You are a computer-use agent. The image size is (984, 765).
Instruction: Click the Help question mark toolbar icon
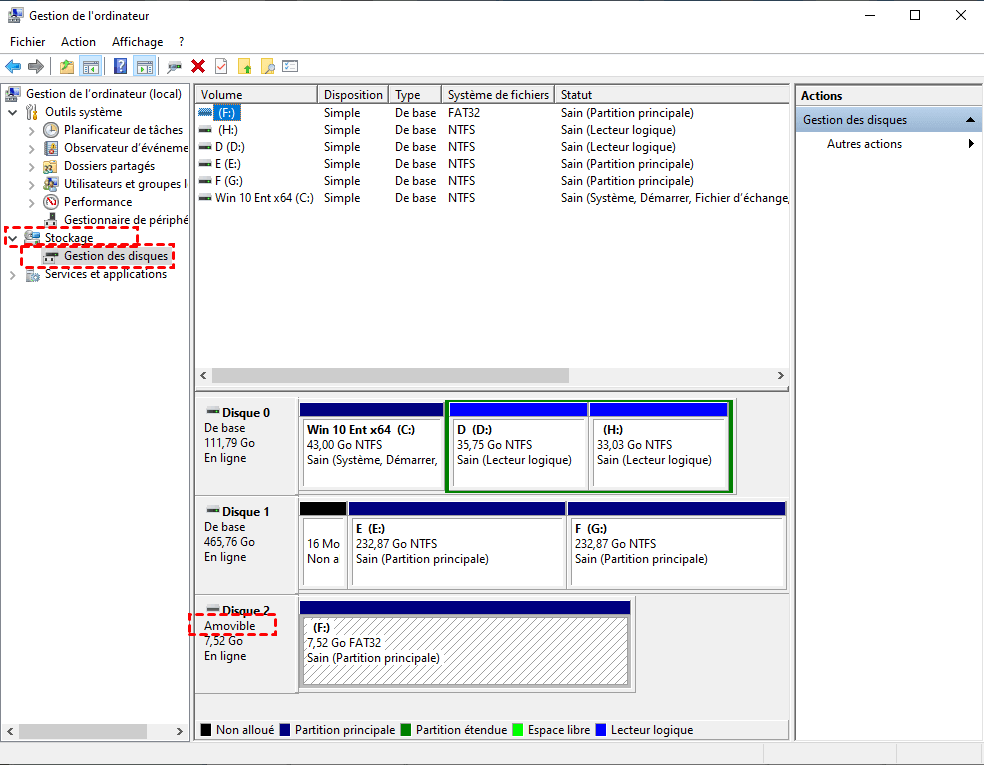120,66
